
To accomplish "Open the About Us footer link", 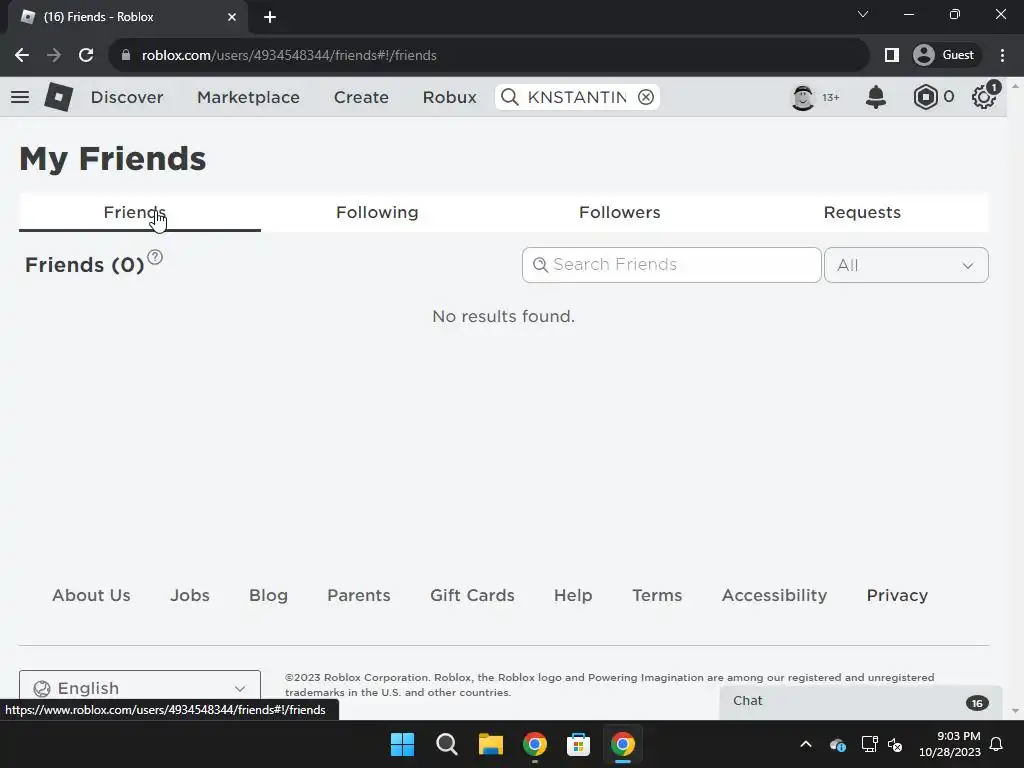I will point(91,596).
